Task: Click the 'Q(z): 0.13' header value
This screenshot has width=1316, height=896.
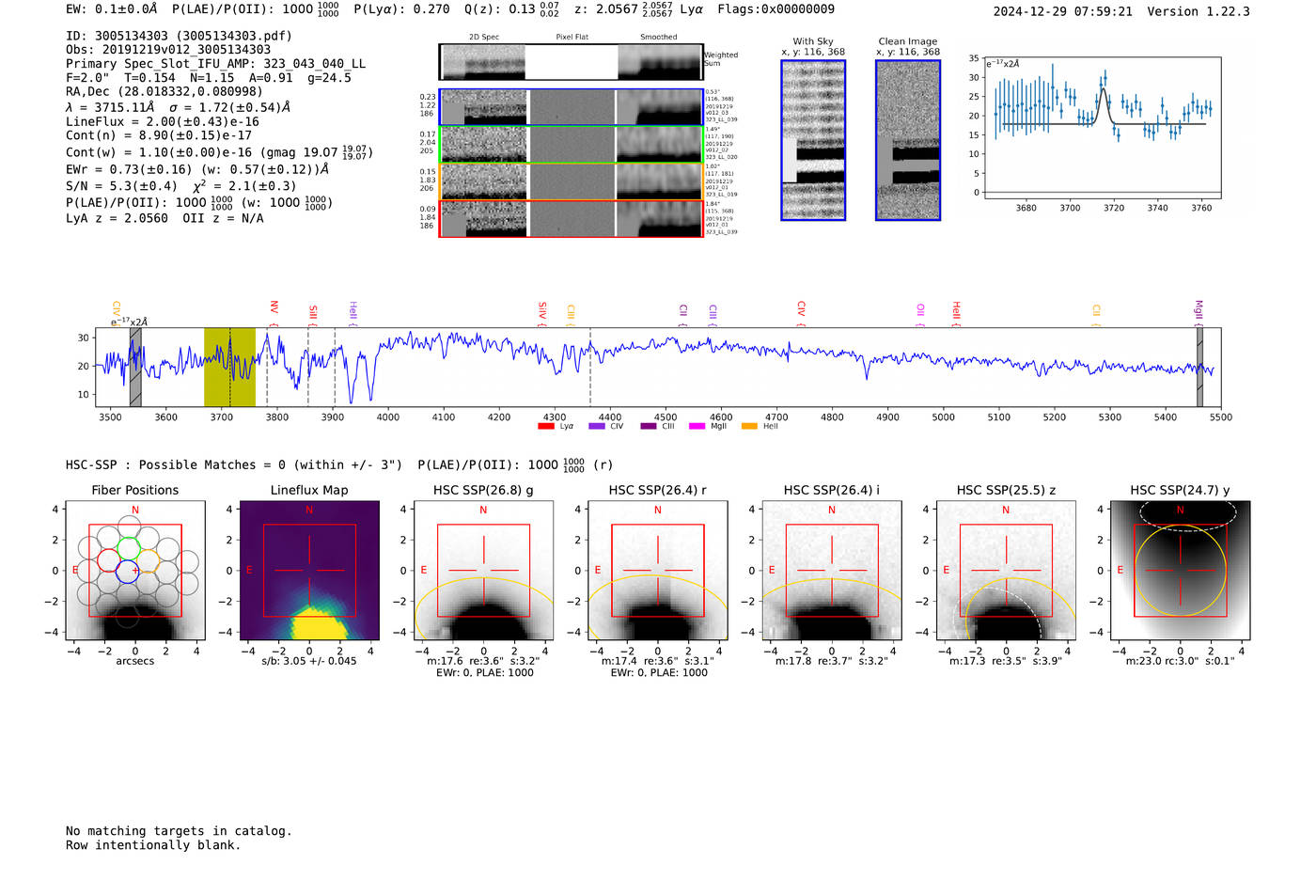Action: (x=512, y=9)
